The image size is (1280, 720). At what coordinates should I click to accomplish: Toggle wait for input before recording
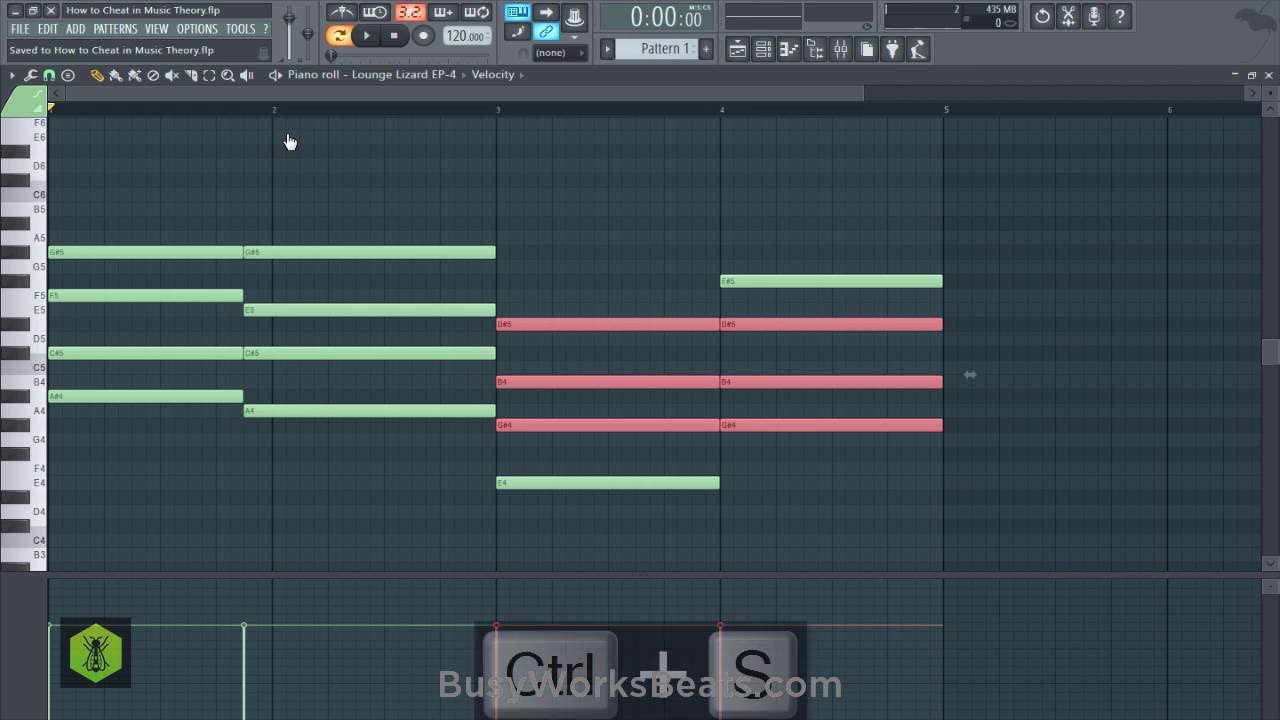375,13
